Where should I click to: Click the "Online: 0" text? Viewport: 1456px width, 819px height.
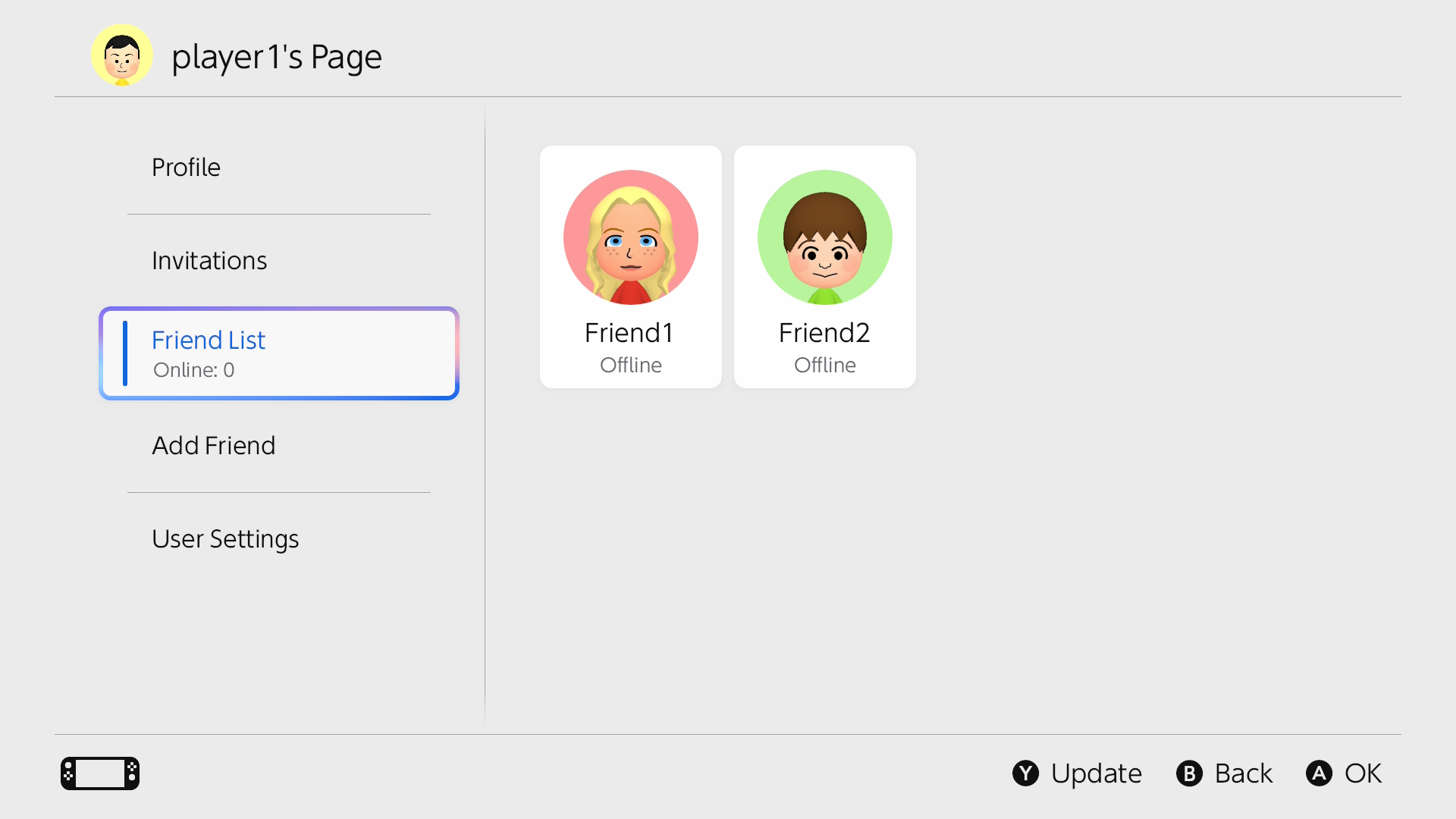click(x=194, y=370)
